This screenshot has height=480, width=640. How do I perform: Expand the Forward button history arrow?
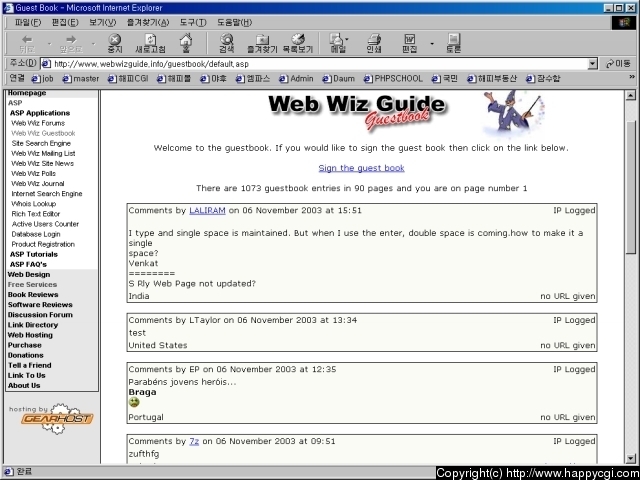pyautogui.click(x=93, y=44)
